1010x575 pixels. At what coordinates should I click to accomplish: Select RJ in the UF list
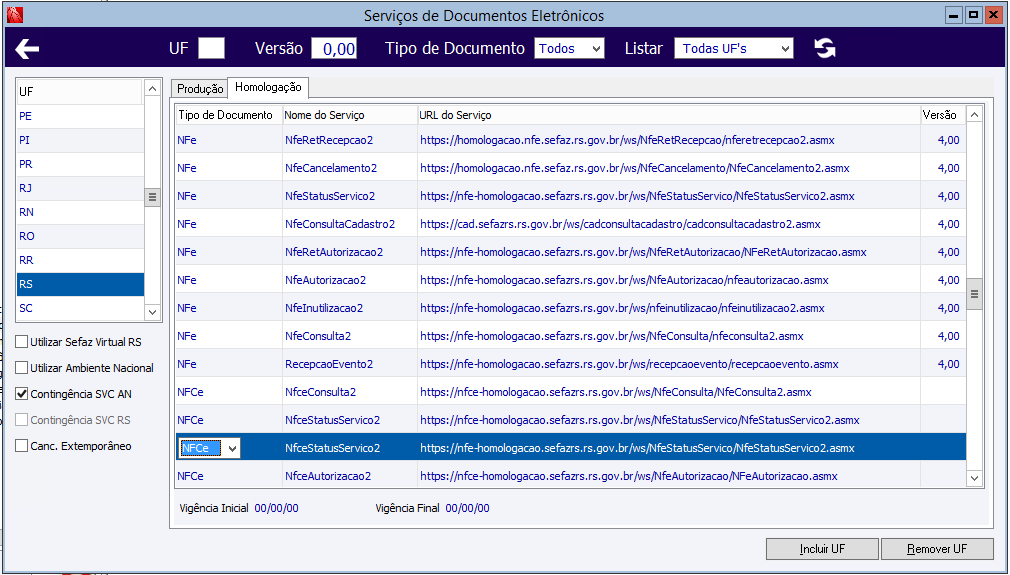click(80, 188)
